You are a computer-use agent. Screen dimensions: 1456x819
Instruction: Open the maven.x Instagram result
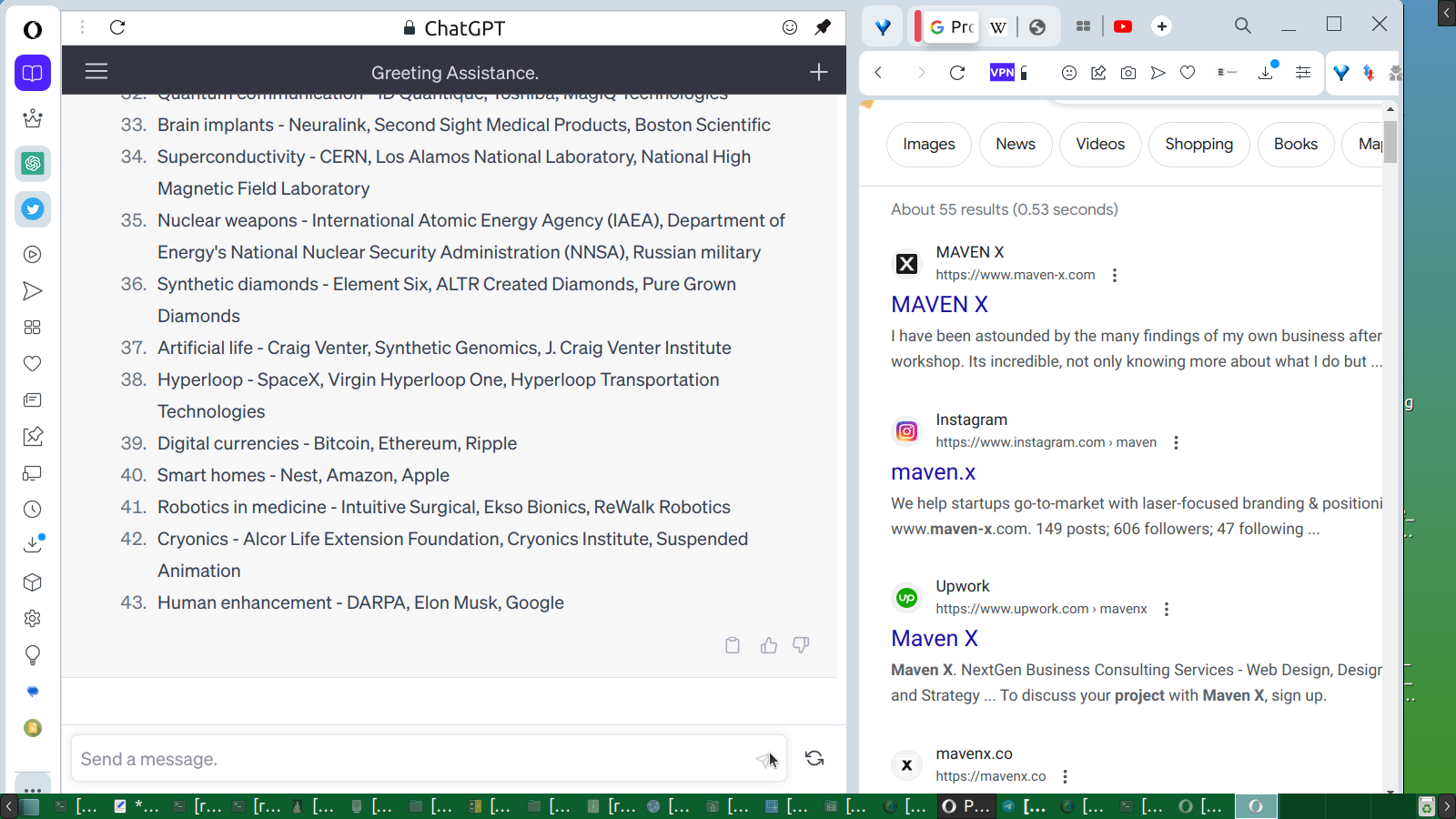(x=933, y=472)
